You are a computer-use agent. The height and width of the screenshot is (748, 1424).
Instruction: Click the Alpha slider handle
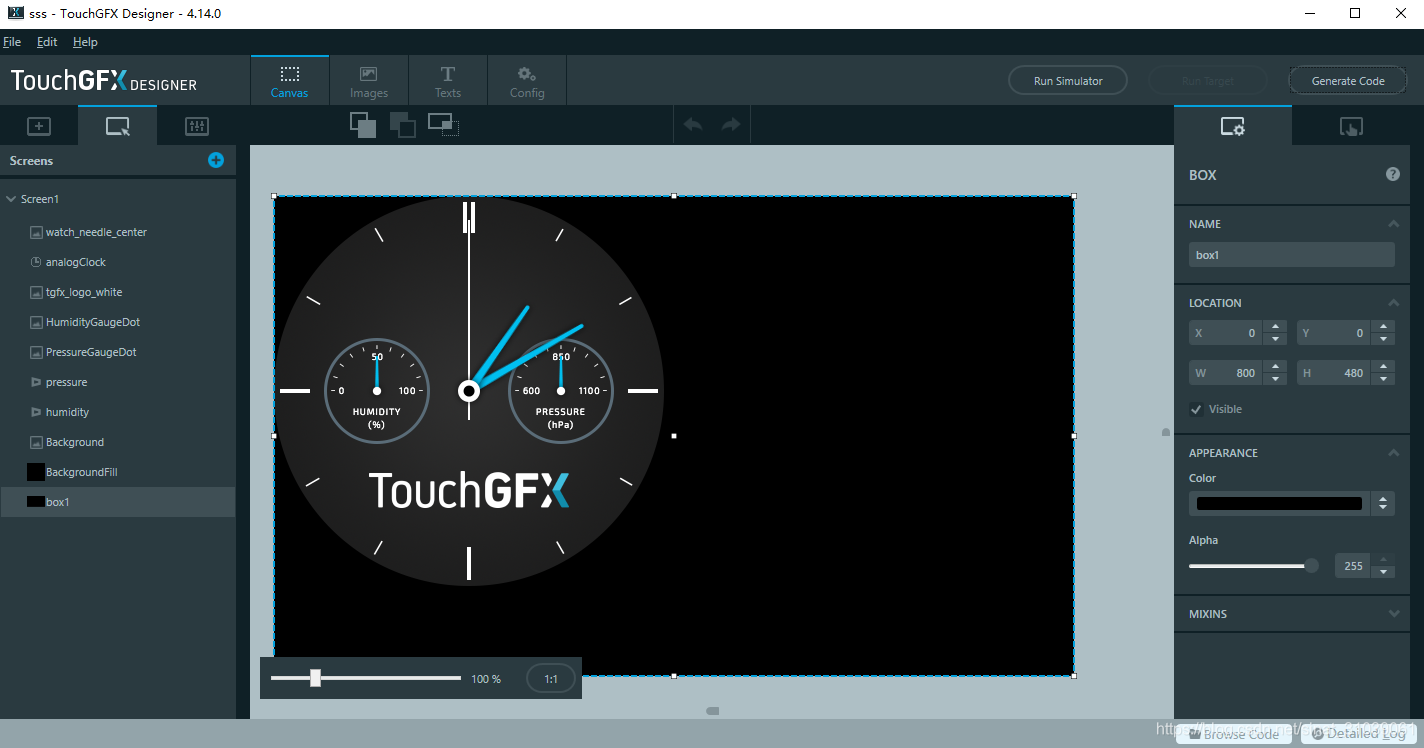pyautogui.click(x=1311, y=566)
